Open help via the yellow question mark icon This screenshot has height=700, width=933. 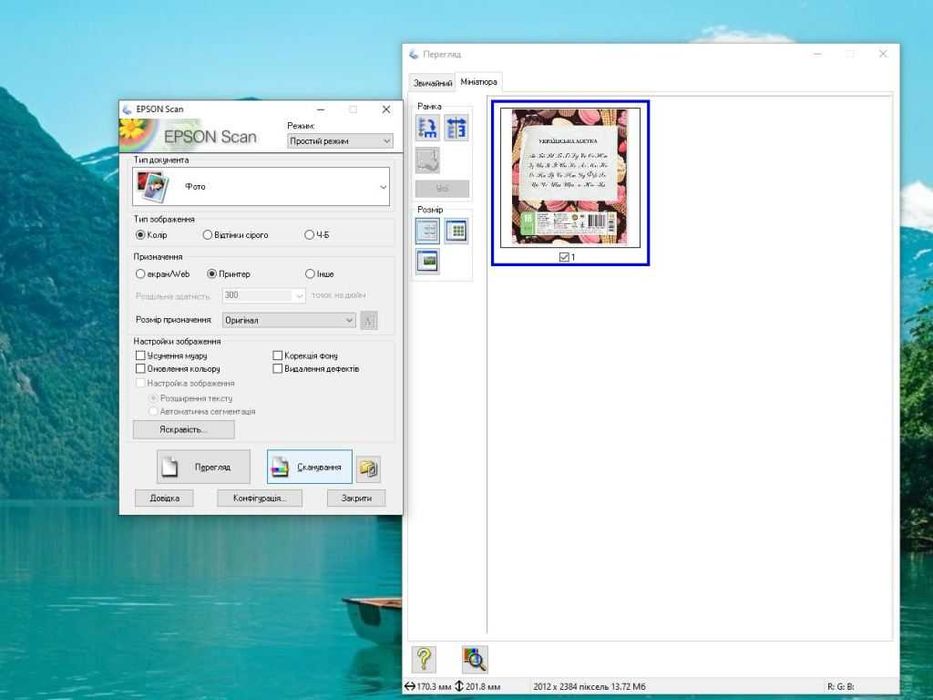click(424, 659)
